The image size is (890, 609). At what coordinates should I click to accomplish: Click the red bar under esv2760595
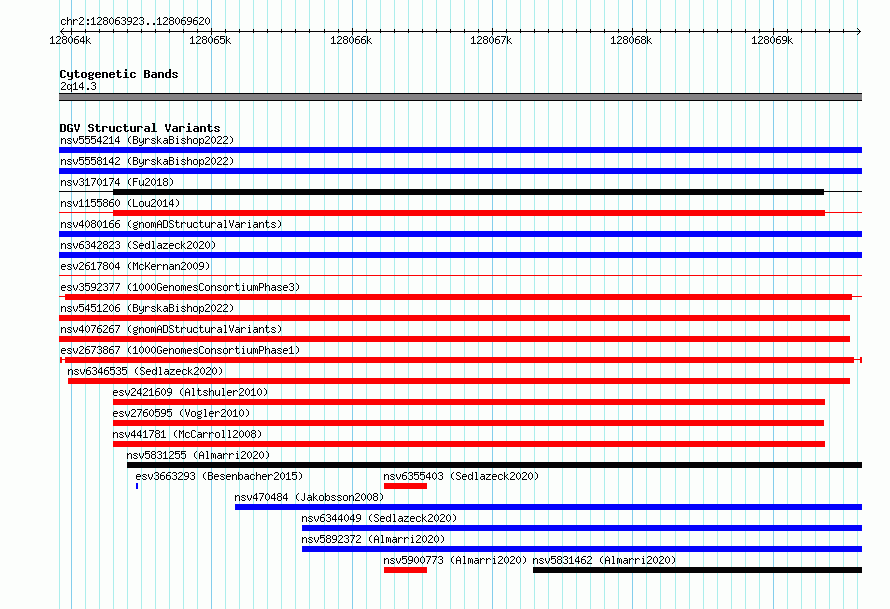click(468, 423)
